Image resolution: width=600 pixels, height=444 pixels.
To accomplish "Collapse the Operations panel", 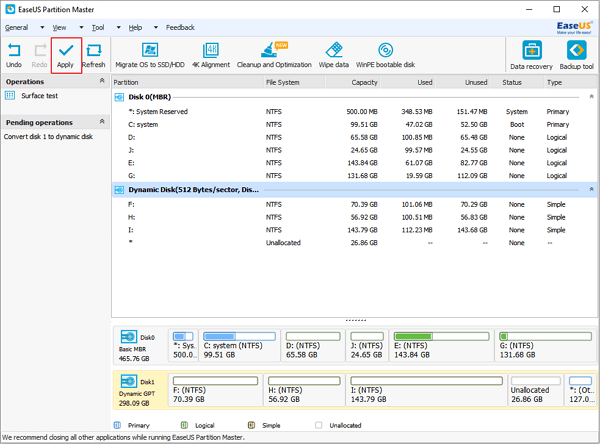I will [102, 80].
